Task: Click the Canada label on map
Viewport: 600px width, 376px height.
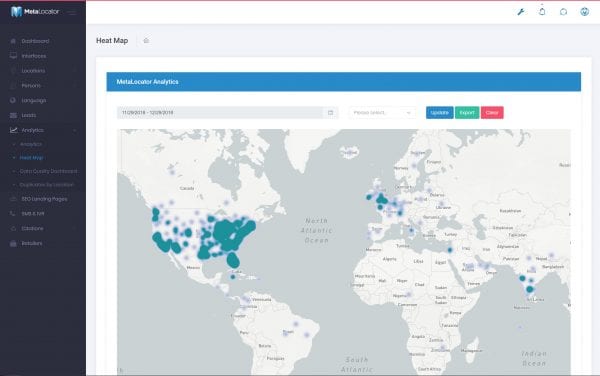Action: coord(187,188)
